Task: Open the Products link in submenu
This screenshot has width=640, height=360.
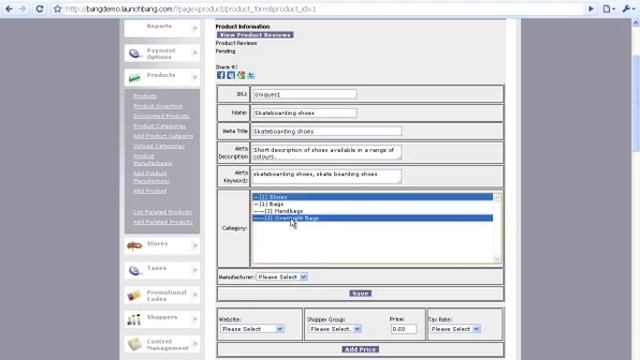Action: (145, 96)
